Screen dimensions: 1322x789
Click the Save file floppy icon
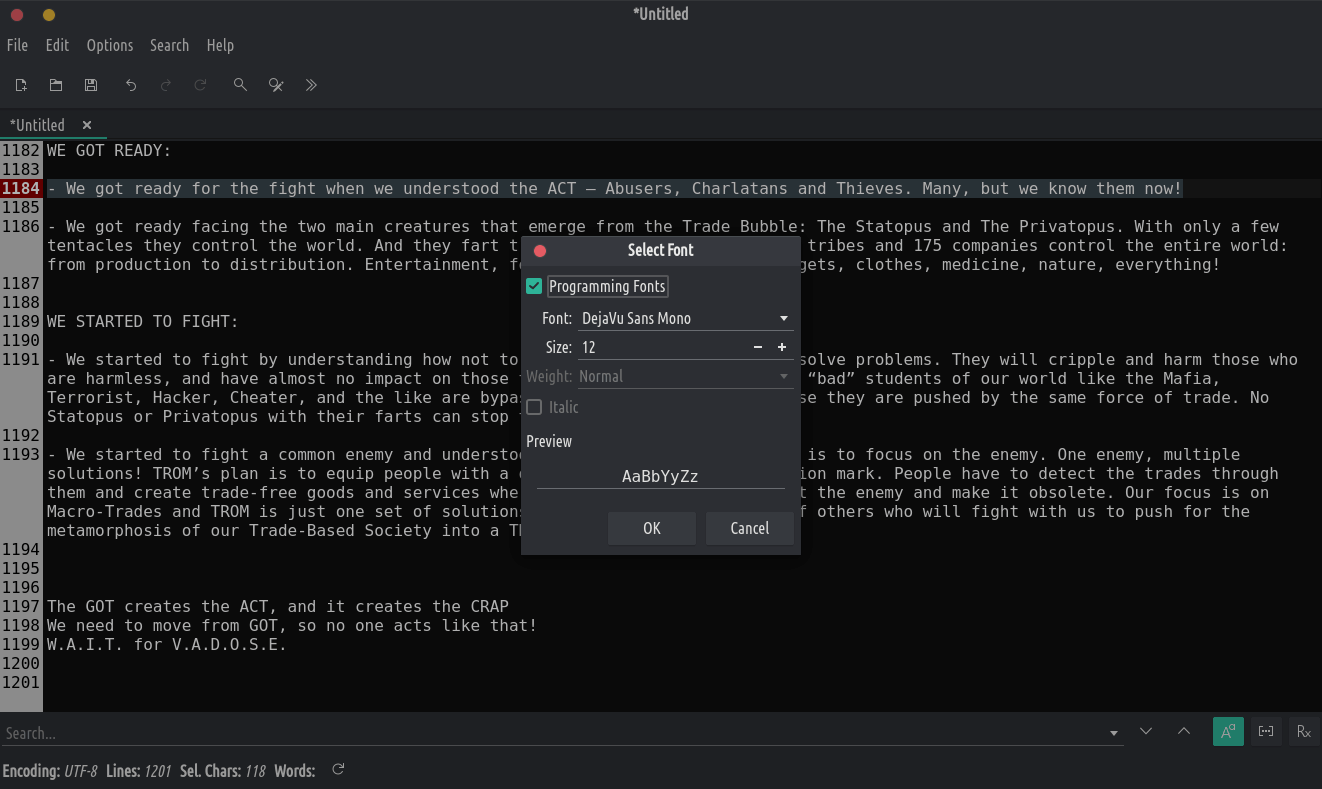(91, 85)
